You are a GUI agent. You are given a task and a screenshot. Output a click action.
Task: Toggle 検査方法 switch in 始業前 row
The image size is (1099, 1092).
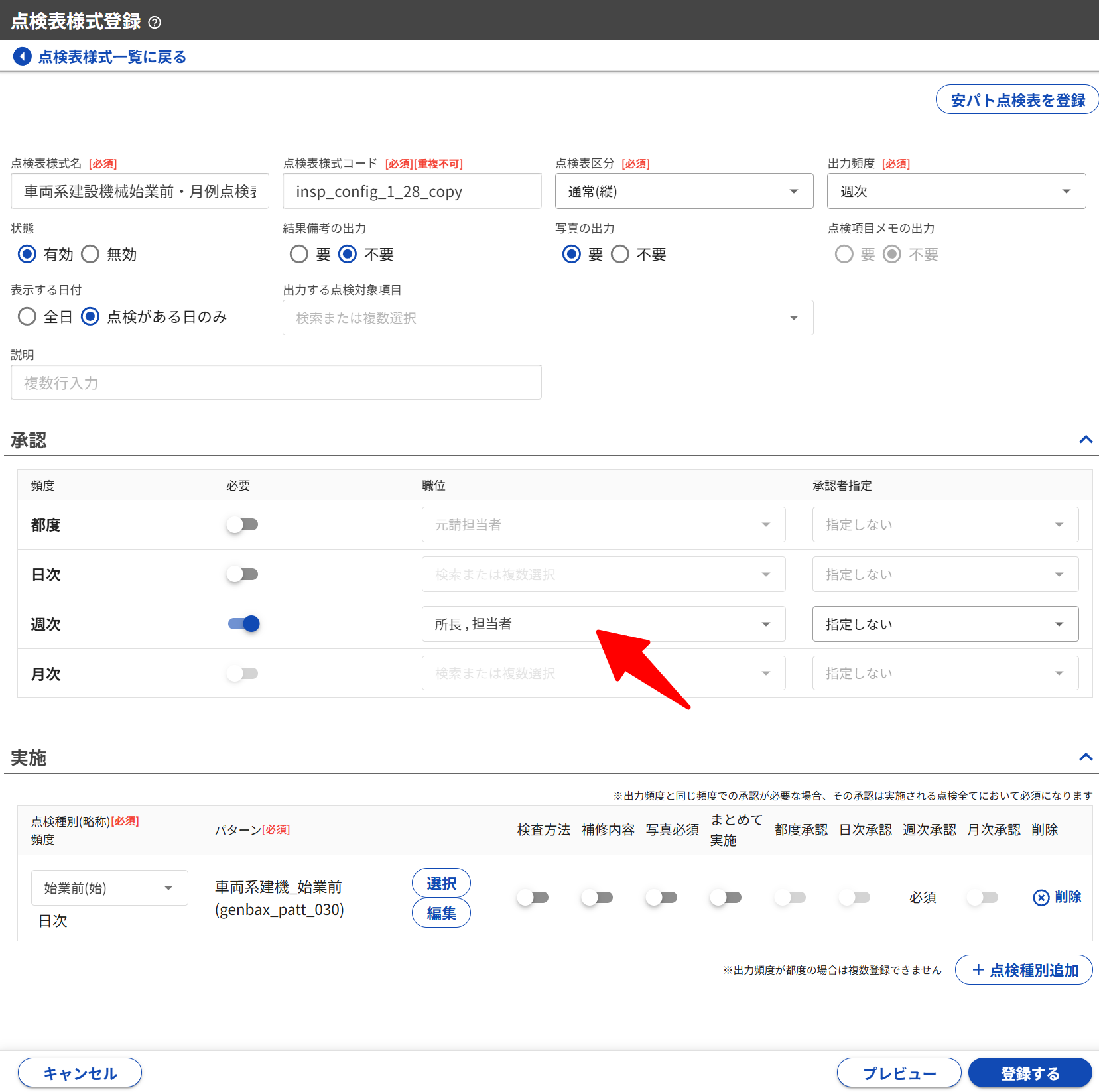pos(533,897)
